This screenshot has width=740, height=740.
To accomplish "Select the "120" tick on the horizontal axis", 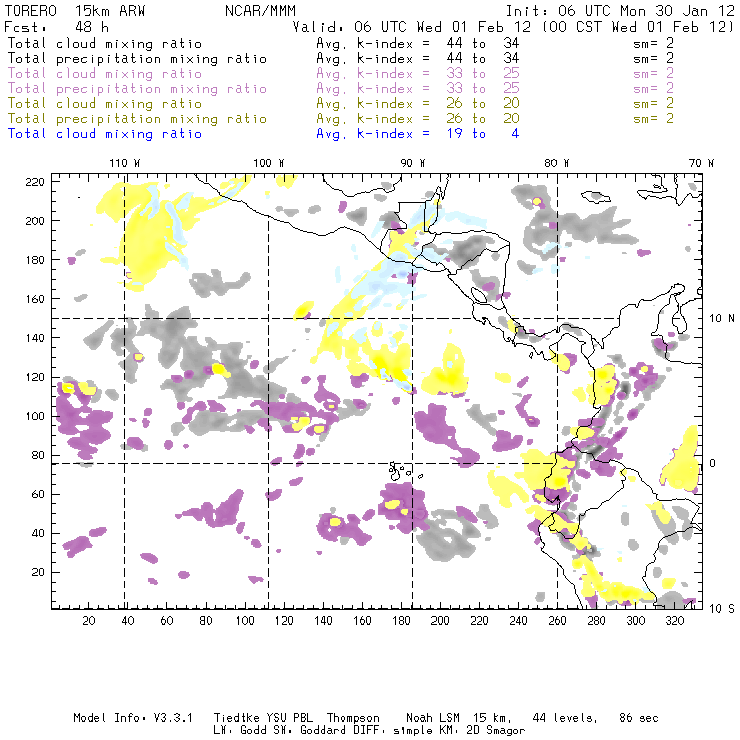I will click(x=284, y=621).
